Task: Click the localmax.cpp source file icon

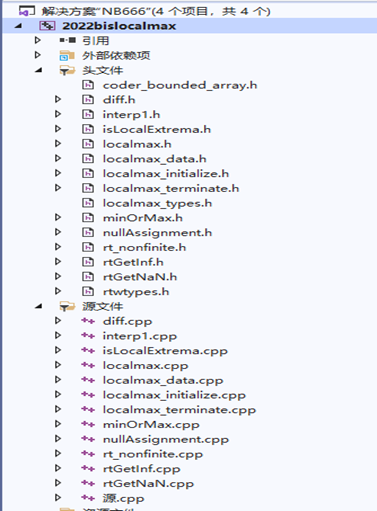Action: (x=88, y=365)
